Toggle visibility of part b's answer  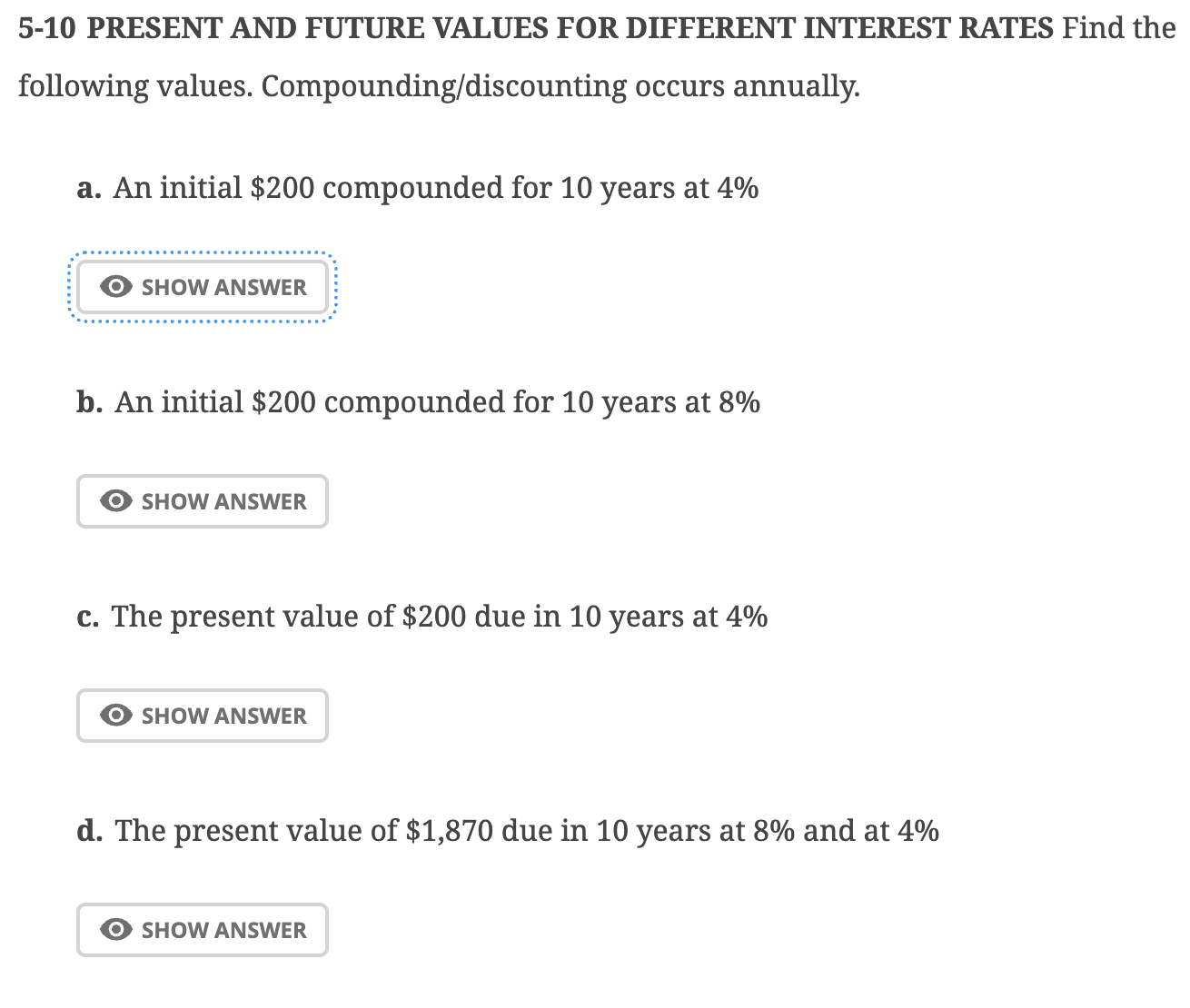[x=202, y=501]
